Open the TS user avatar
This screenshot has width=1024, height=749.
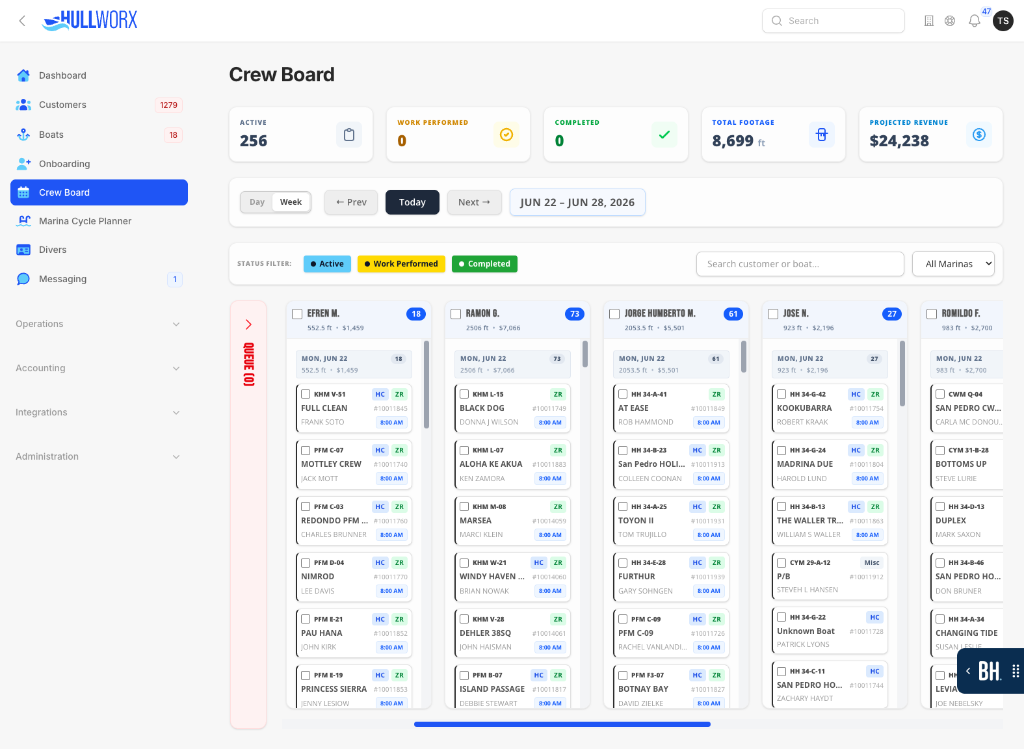coord(1002,21)
